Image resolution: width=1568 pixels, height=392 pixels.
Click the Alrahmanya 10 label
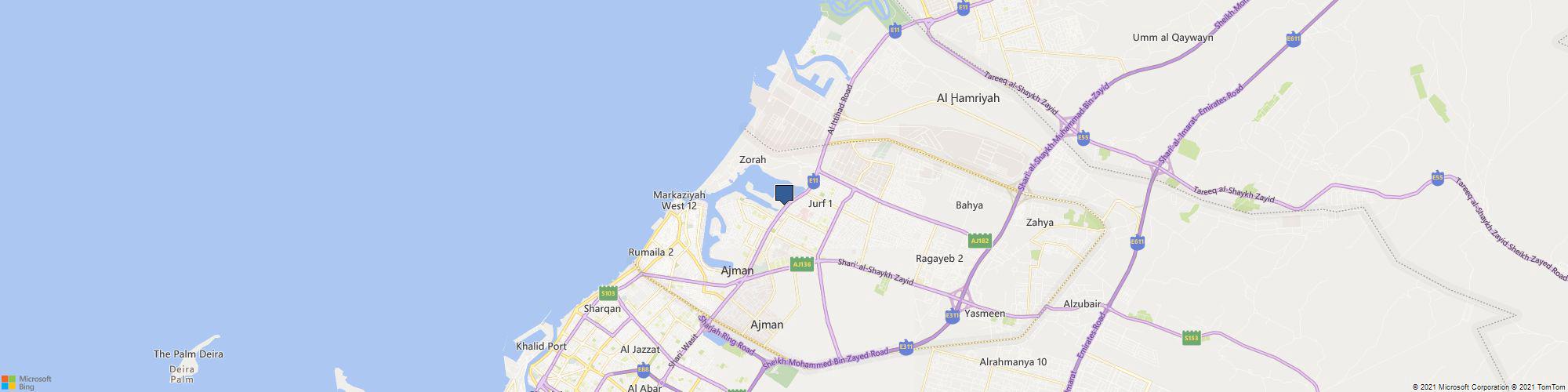pos(1013,362)
